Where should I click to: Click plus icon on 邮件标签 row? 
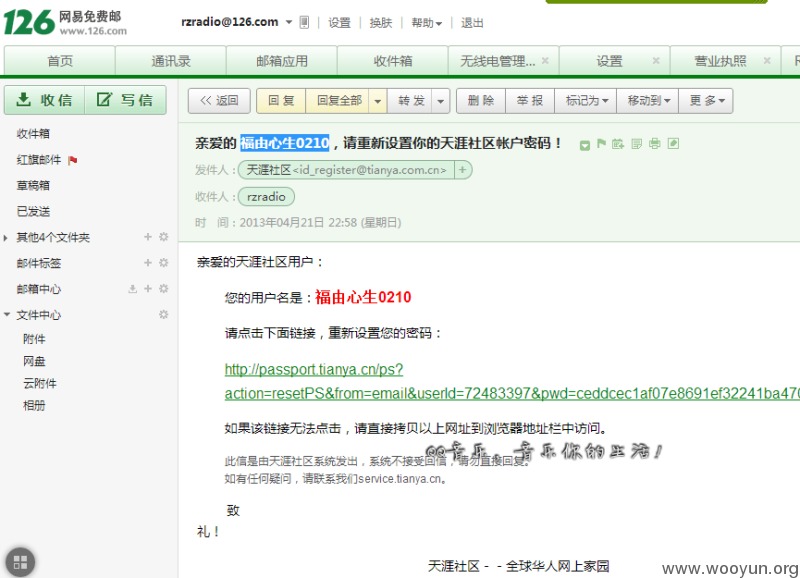[x=148, y=263]
